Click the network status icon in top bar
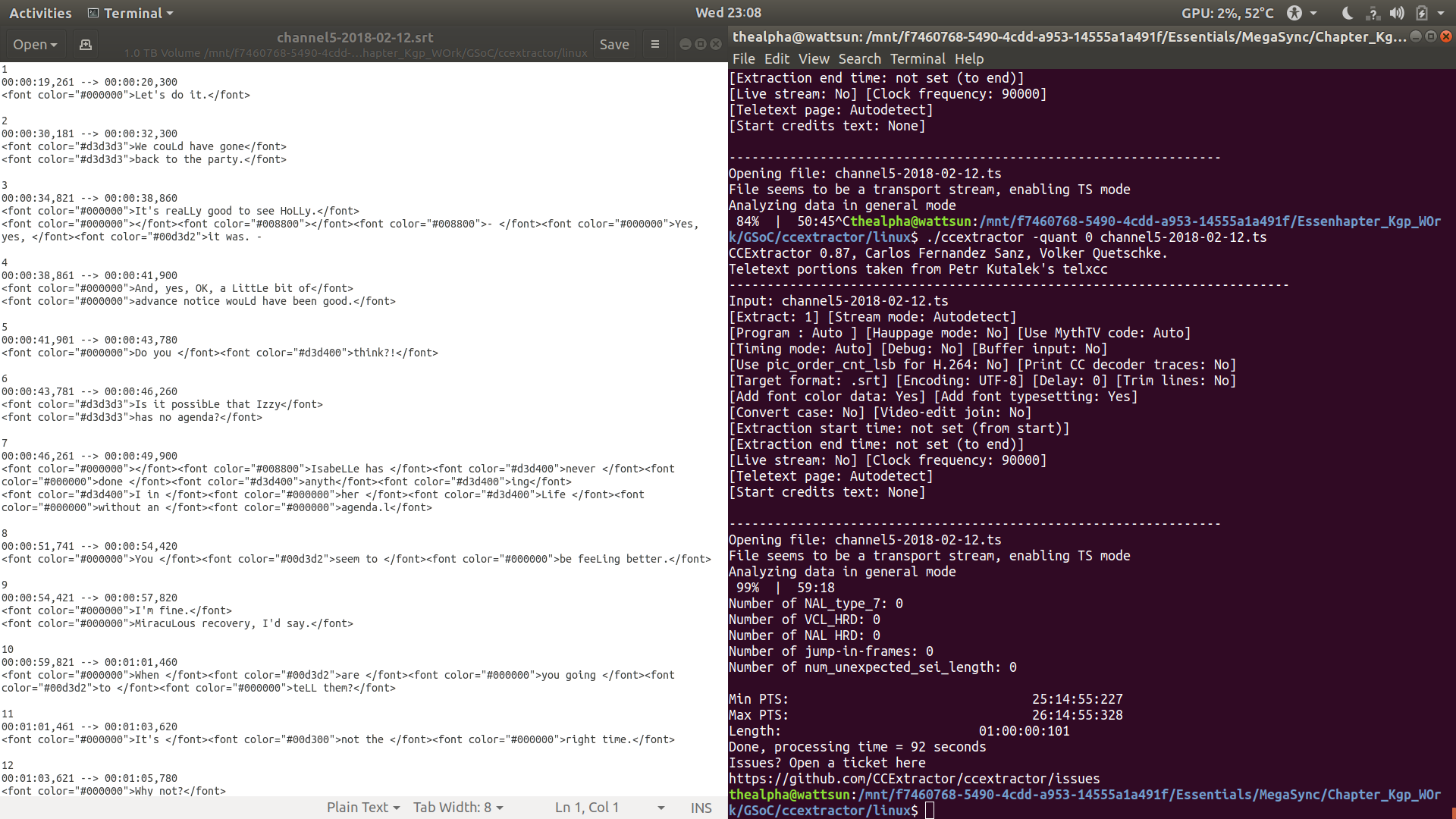 tap(1373, 13)
